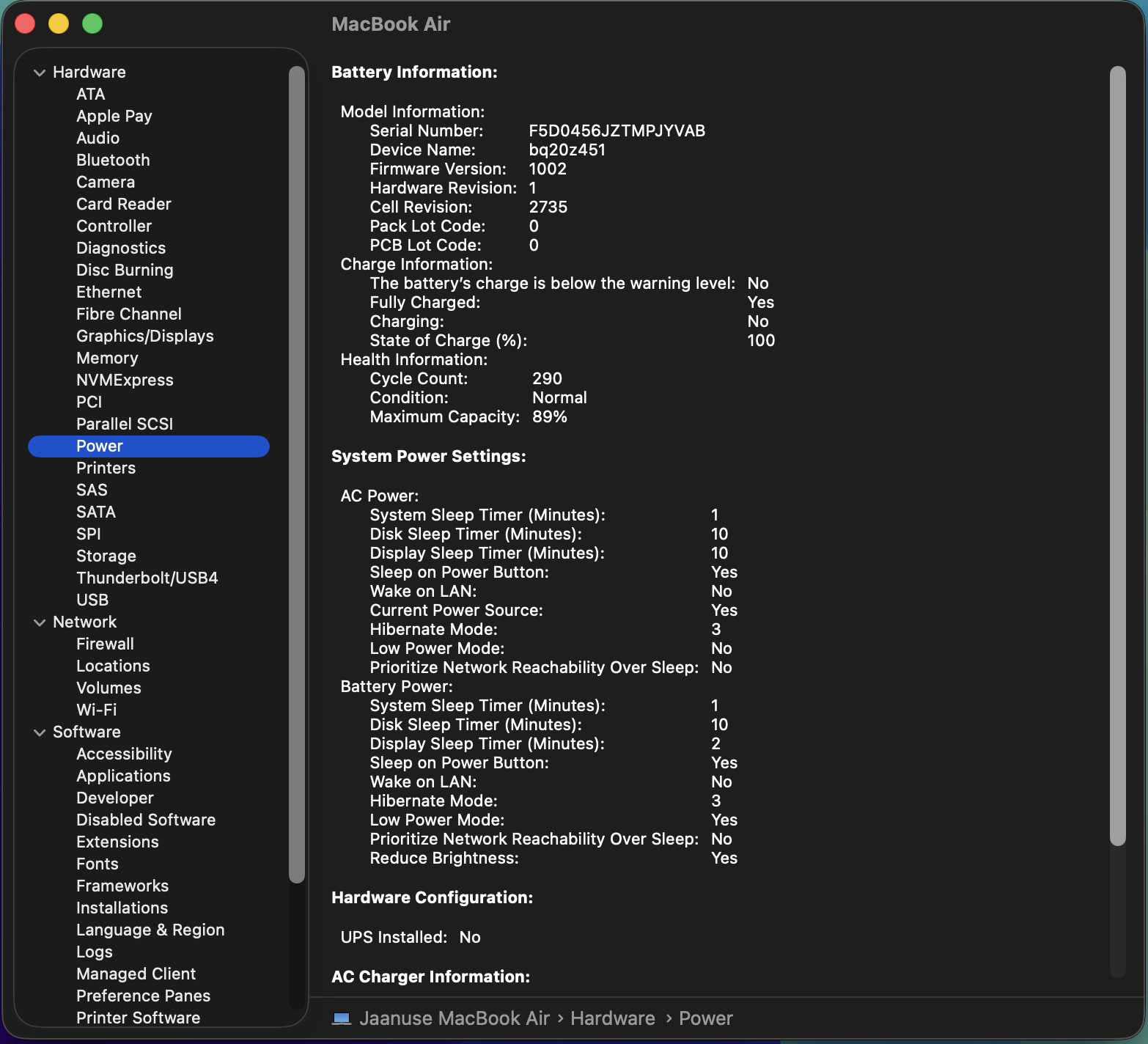Click the Maximum Capacity 89% value
Viewport: 1148px width, 1044px height.
[x=550, y=416]
